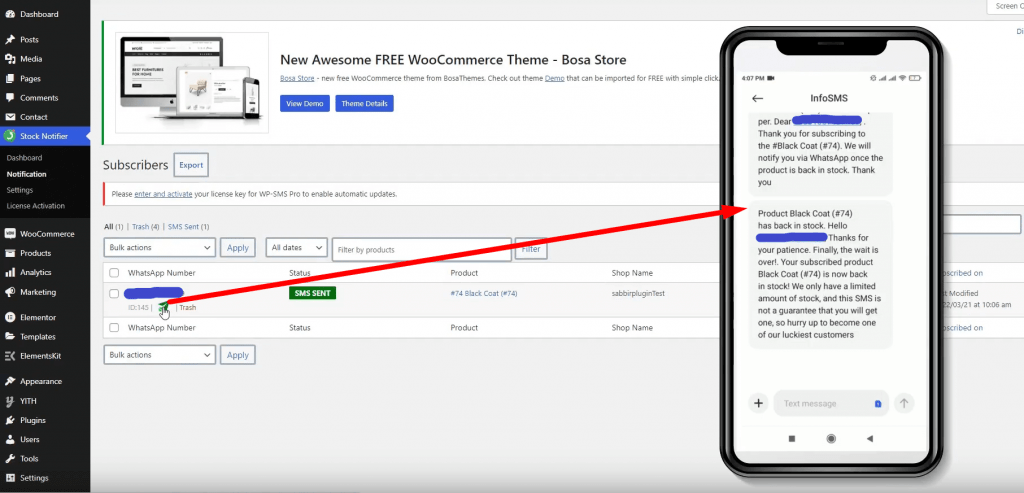
Task: Click the top Apply button
Action: [238, 248]
